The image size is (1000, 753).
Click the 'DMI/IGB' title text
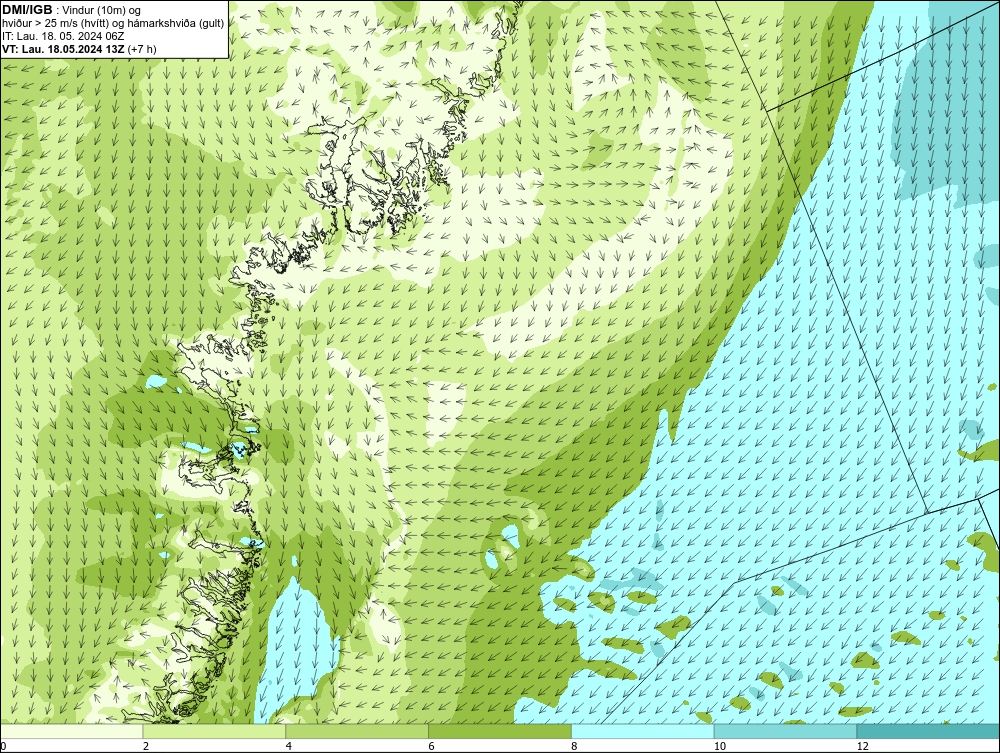coord(27,10)
